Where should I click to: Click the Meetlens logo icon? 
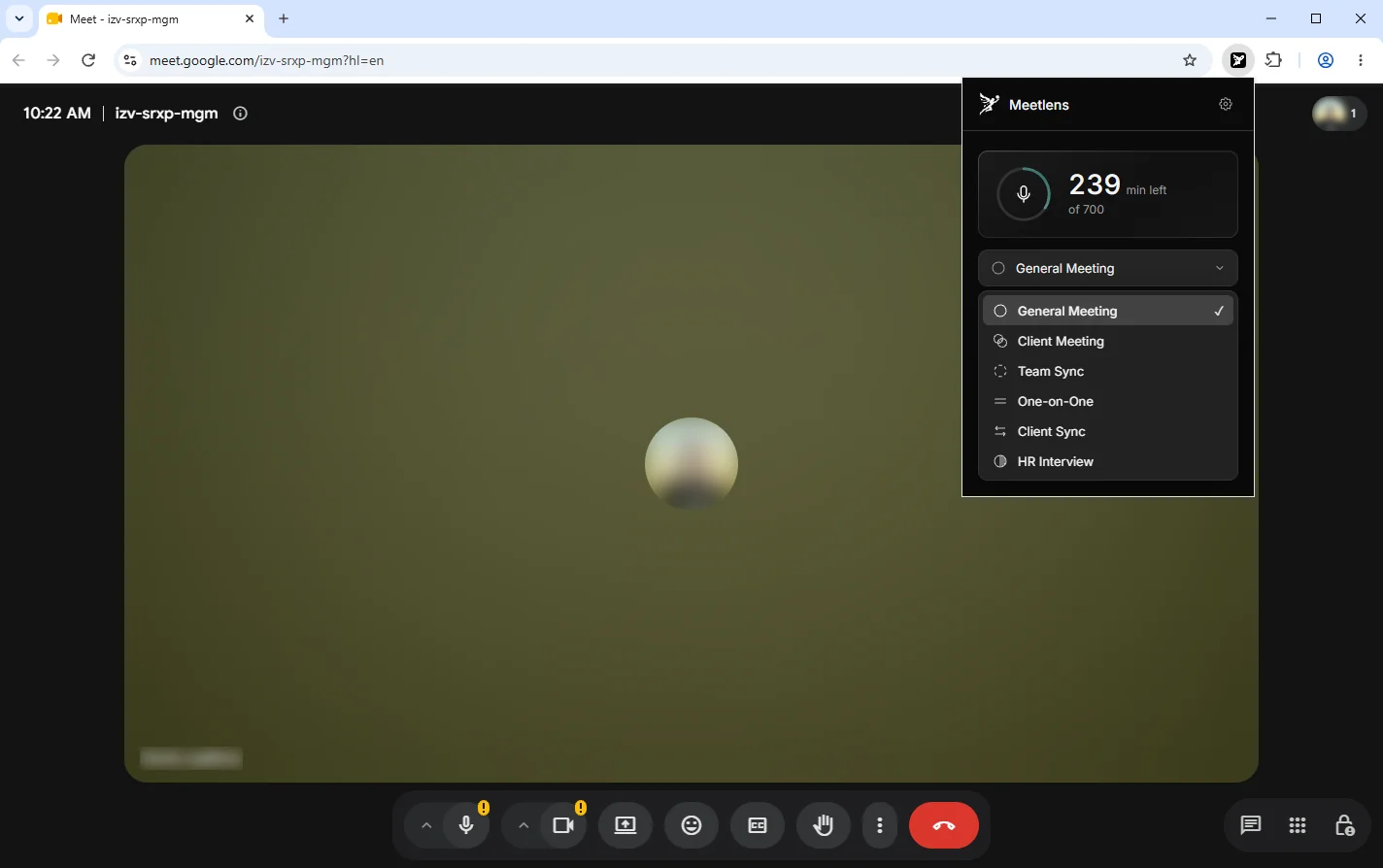pyautogui.click(x=989, y=104)
